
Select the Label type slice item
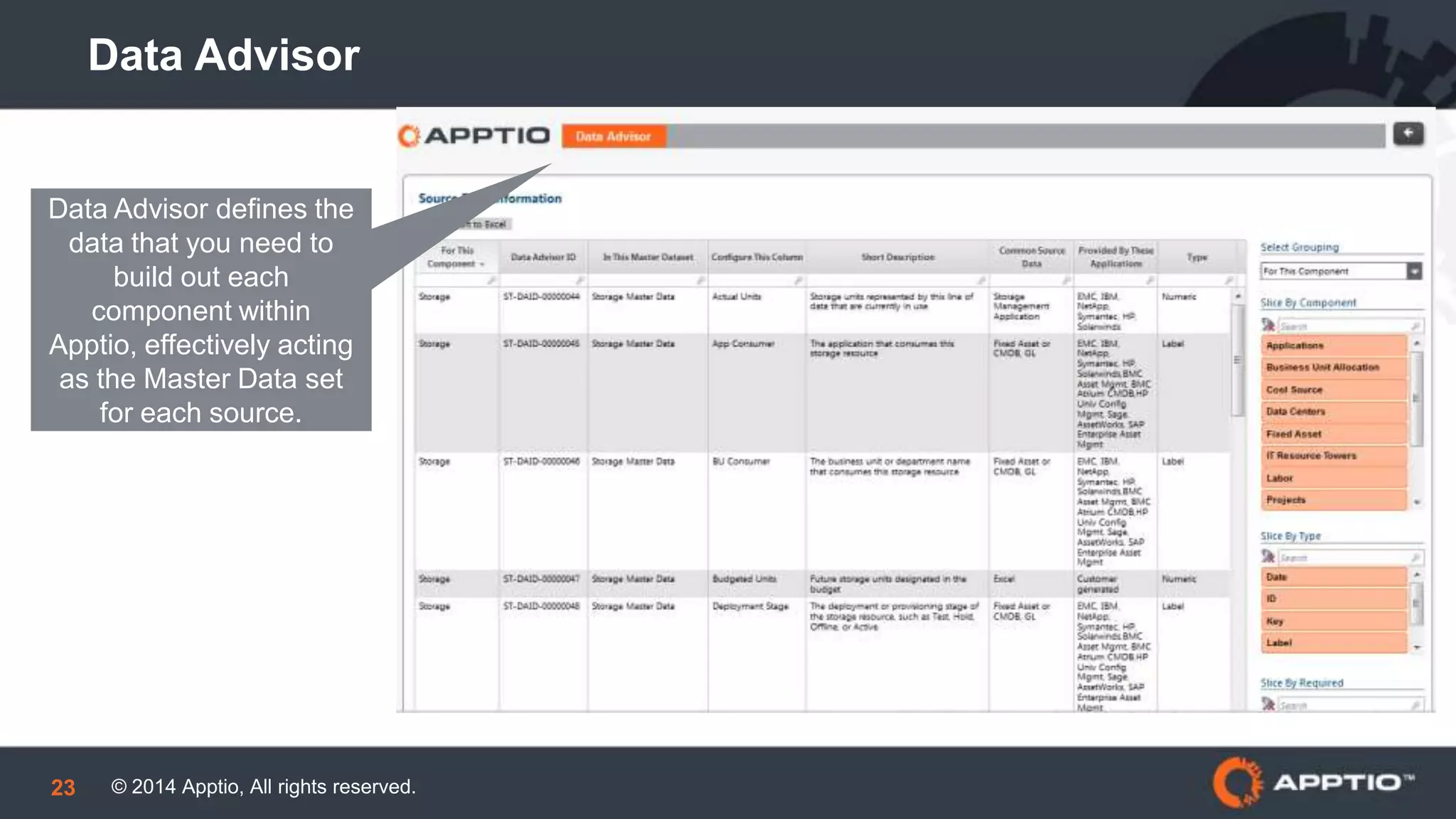(x=1334, y=643)
